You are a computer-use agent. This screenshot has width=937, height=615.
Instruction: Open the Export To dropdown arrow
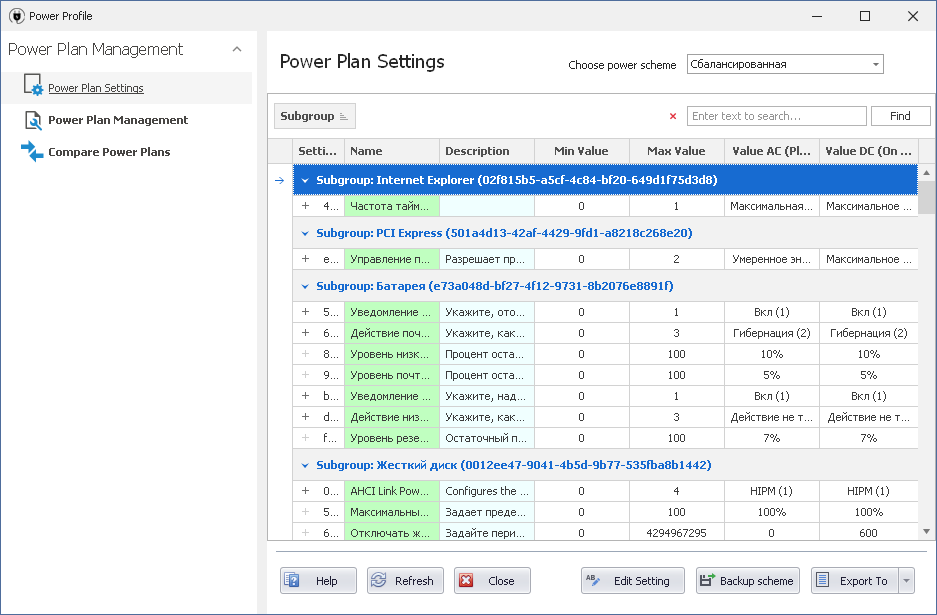click(x=906, y=581)
